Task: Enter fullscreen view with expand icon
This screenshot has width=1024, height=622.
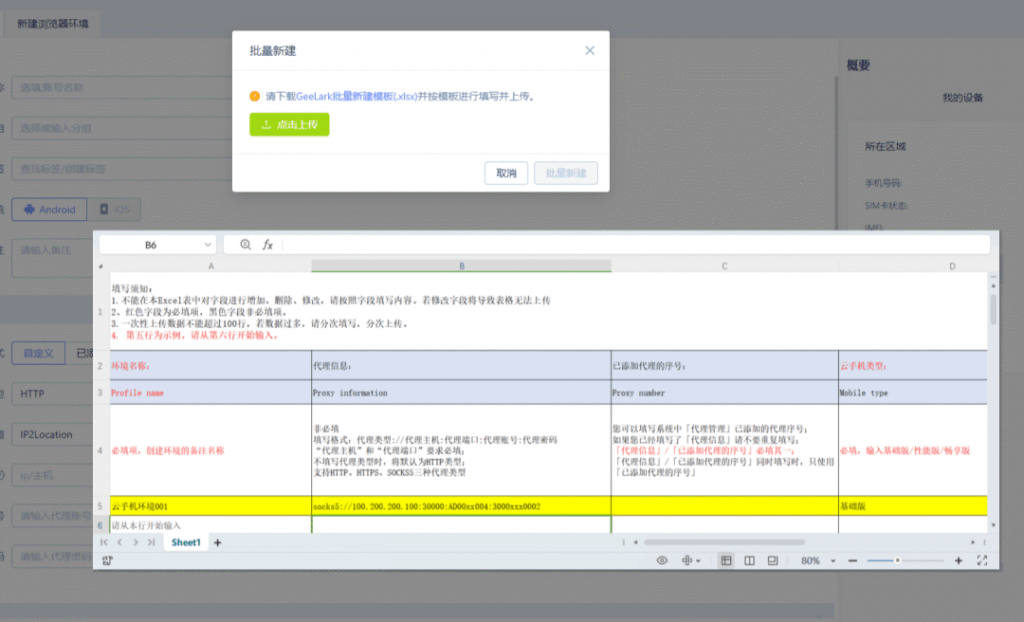Action: click(x=982, y=561)
